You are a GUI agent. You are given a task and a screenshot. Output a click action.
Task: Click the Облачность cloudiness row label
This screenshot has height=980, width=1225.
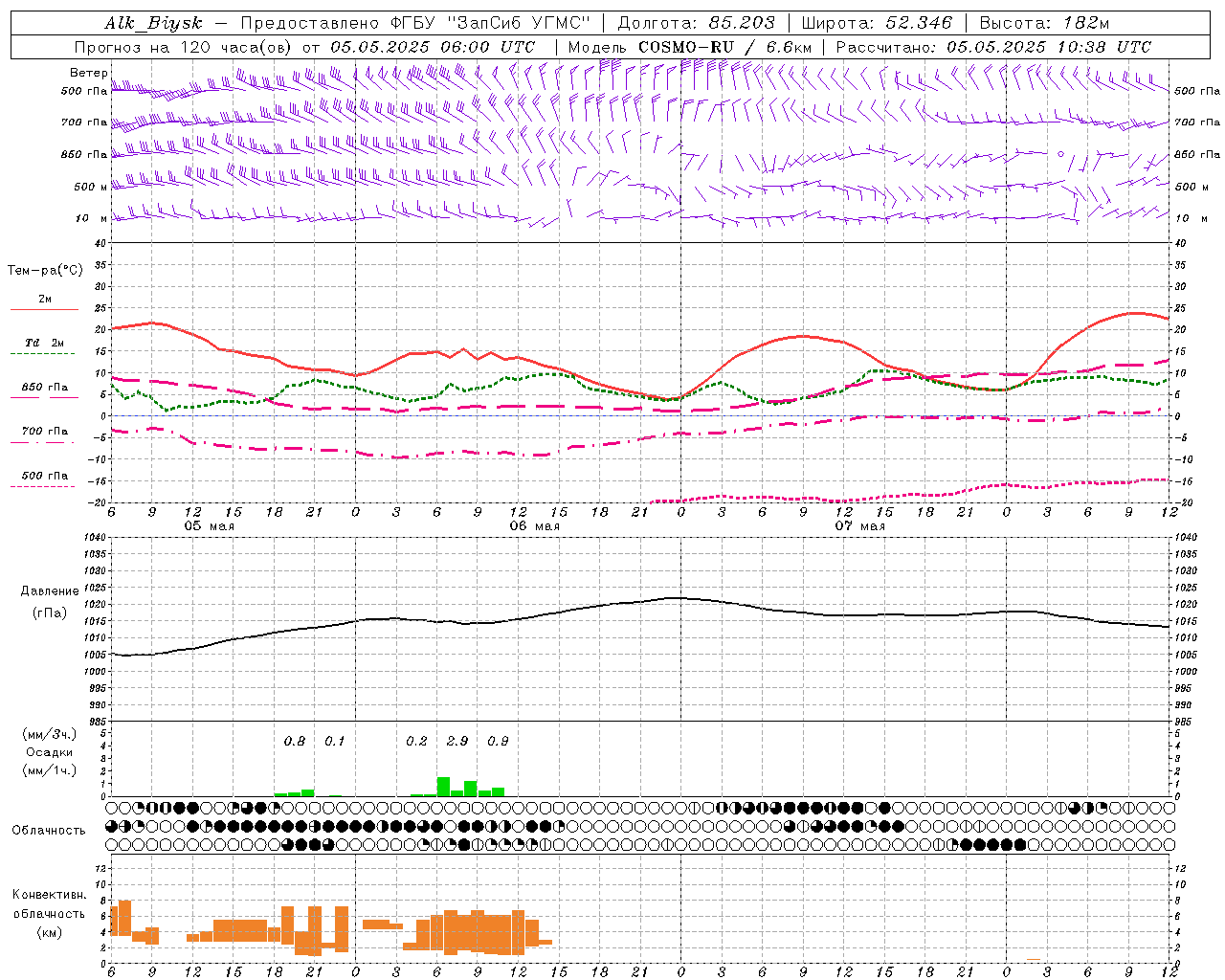49,831
